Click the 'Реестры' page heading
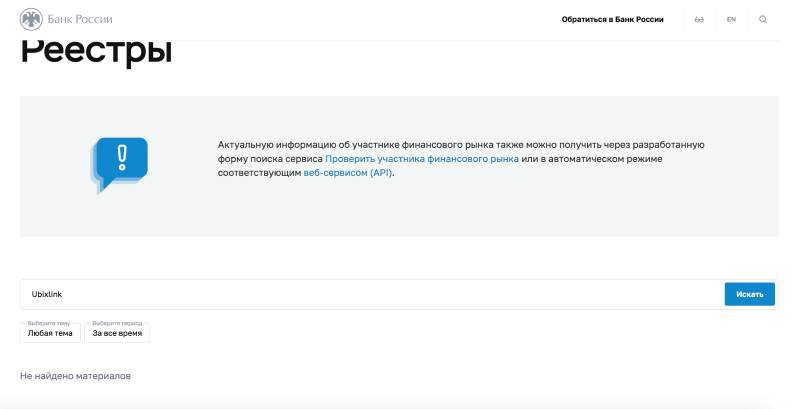Screen dimensions: 800x409 pyautogui.click(x=96, y=52)
